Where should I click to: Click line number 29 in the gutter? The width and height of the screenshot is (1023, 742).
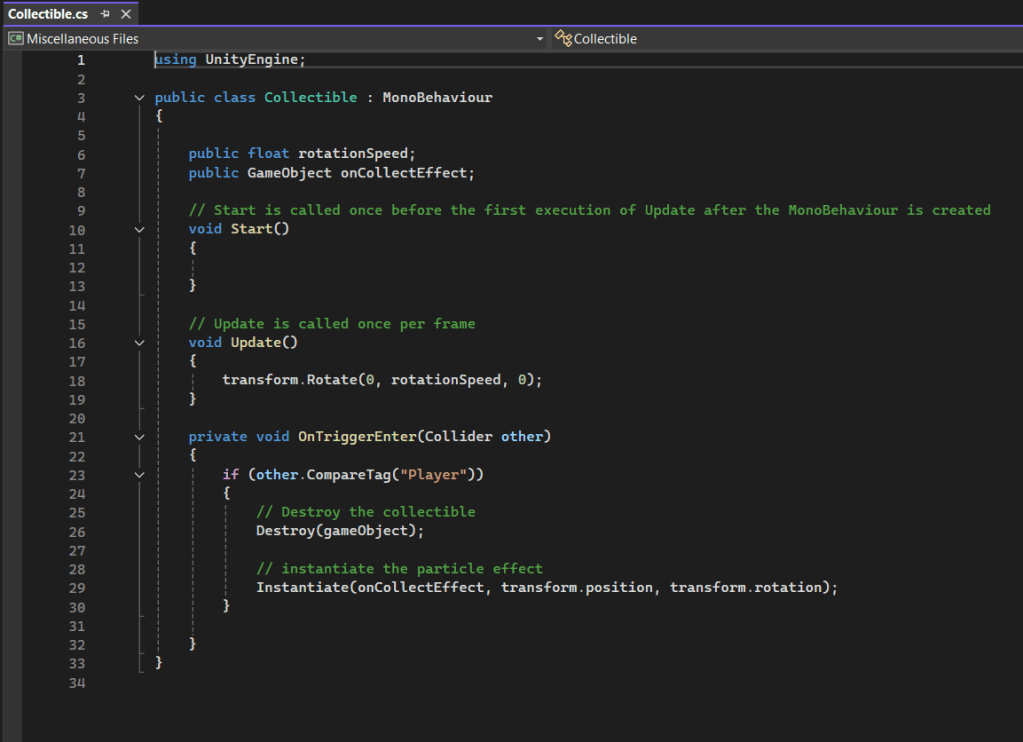77,588
